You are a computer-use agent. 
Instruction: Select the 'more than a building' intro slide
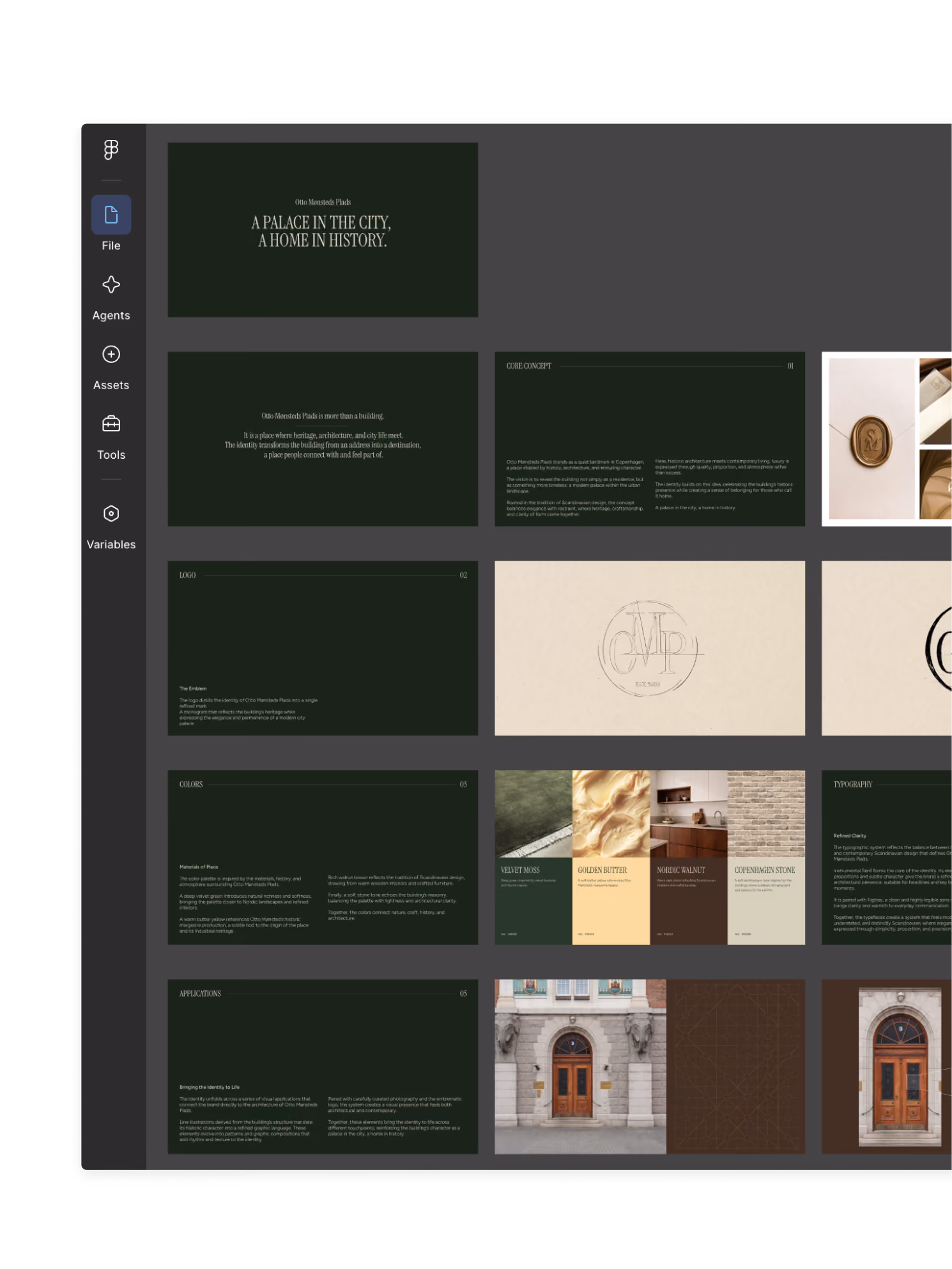(323, 439)
